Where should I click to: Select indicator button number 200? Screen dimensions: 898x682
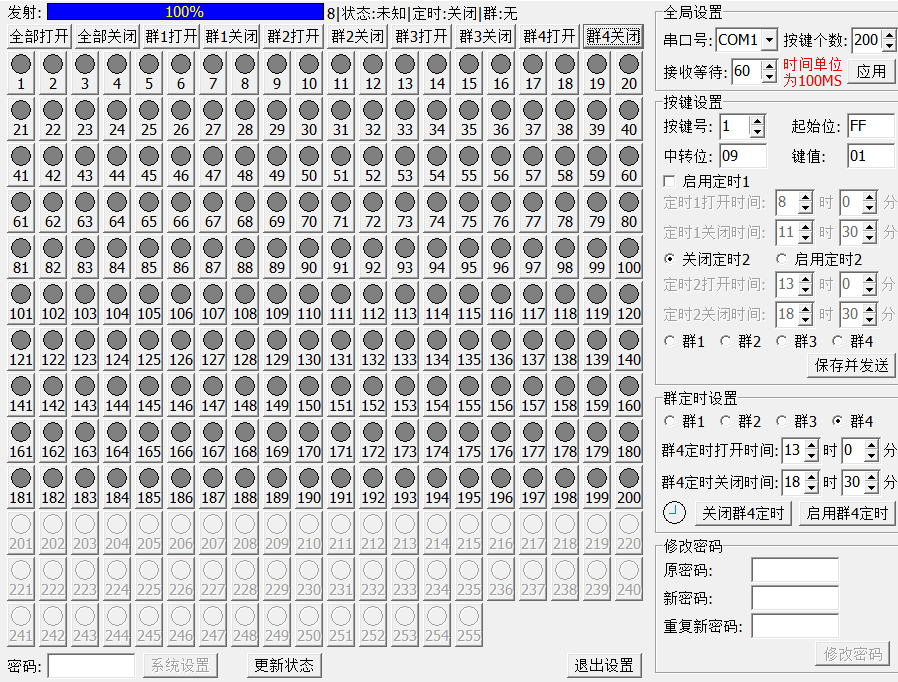point(629,487)
